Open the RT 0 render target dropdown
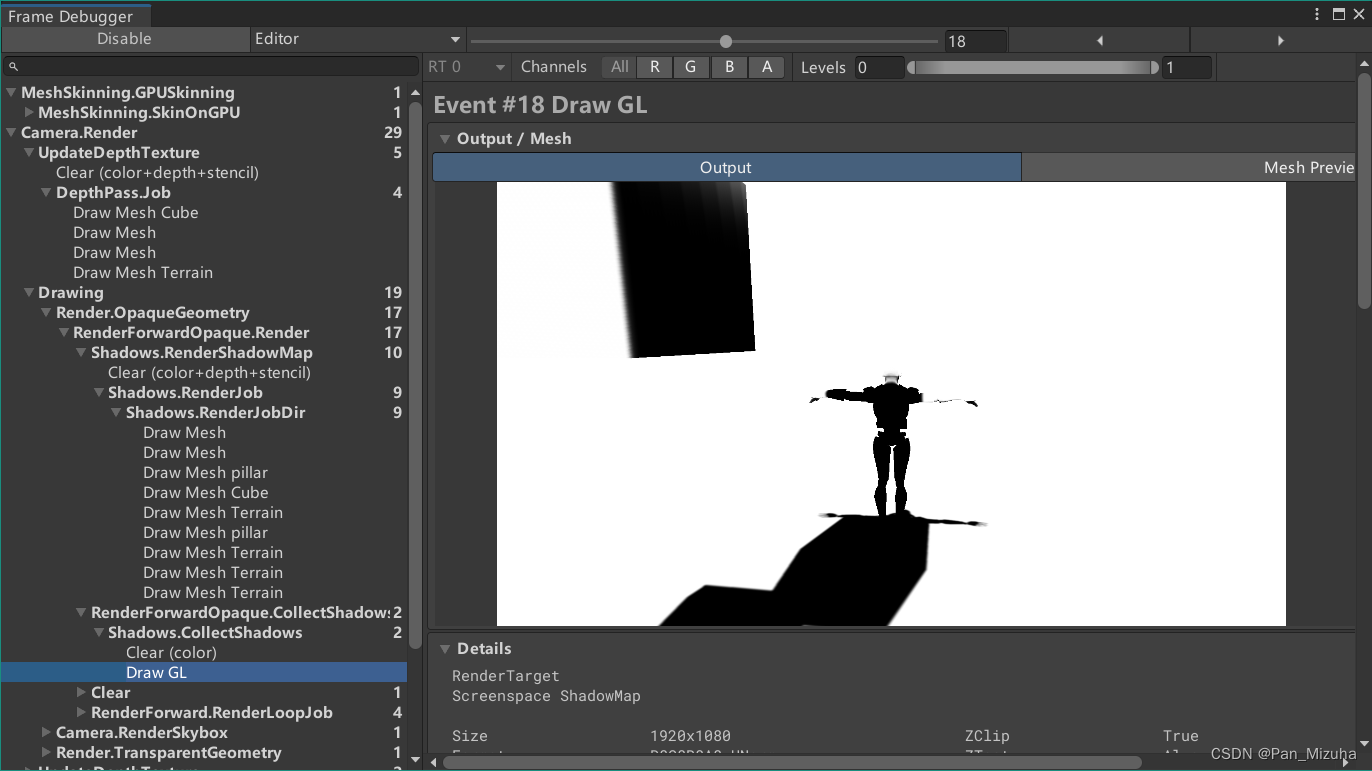1372x771 pixels. click(x=466, y=66)
